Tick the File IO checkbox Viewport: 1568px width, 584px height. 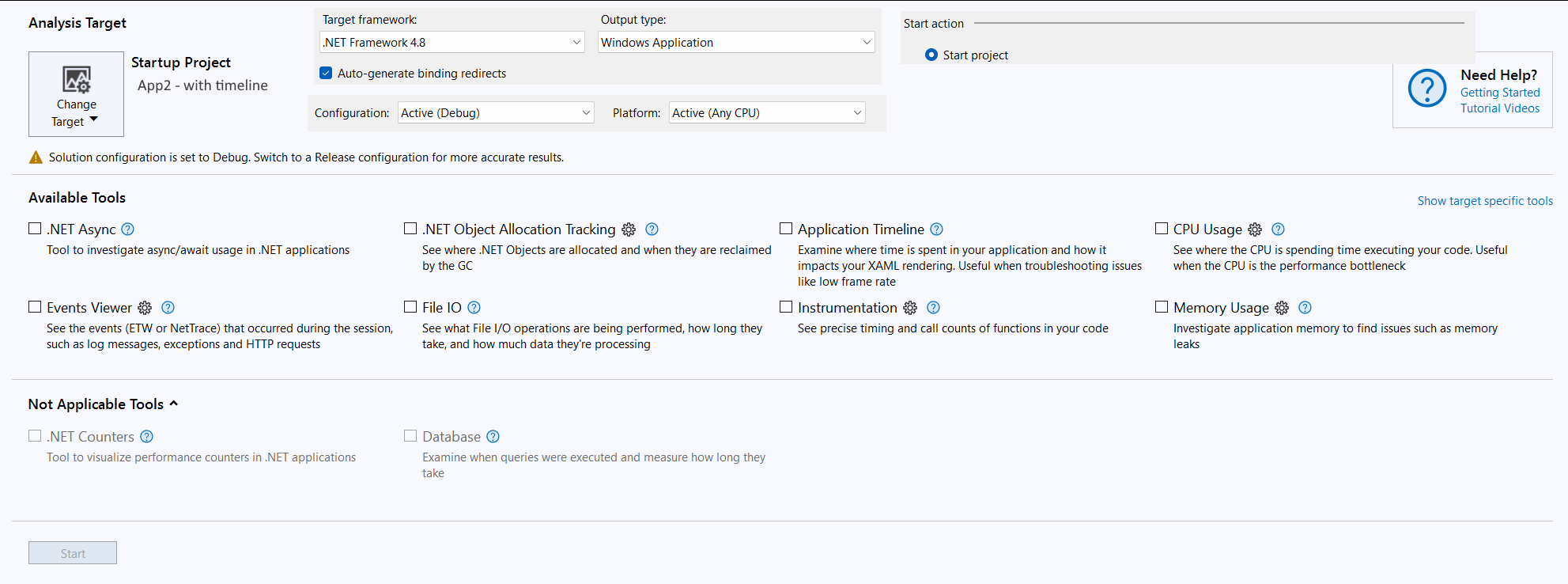point(410,307)
